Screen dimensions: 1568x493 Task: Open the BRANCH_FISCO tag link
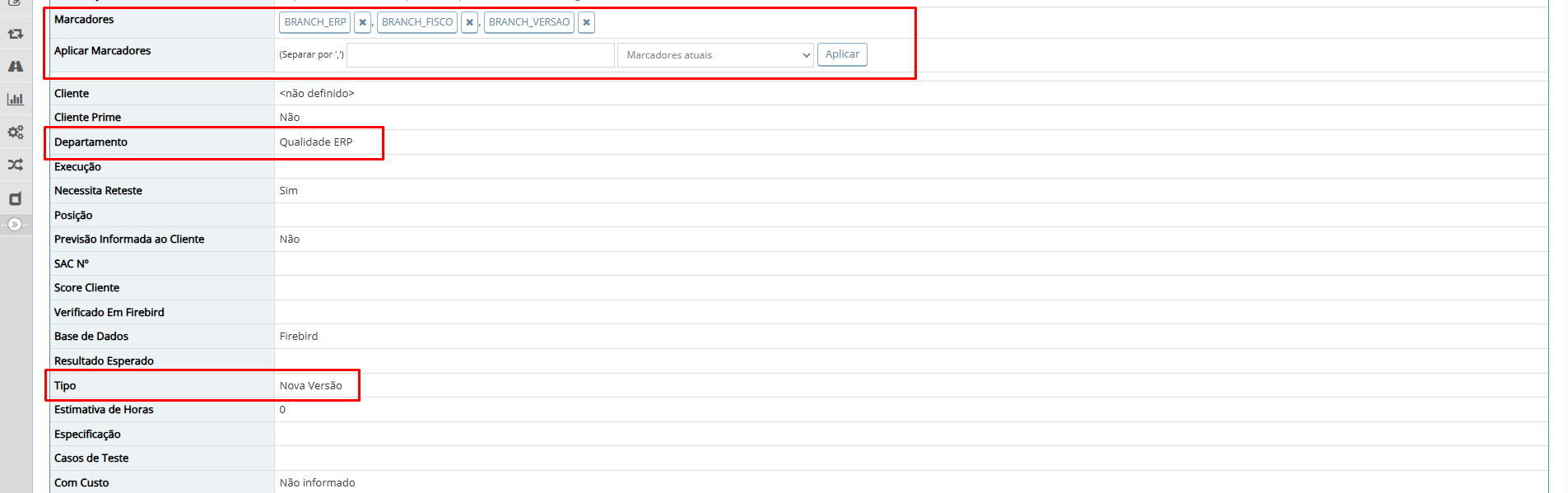(x=417, y=22)
